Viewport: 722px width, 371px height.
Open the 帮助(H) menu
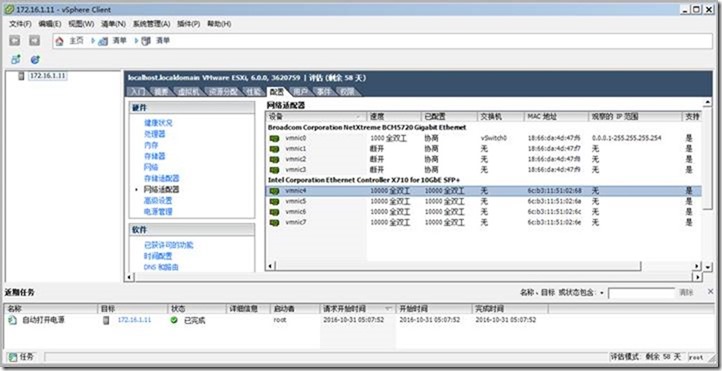pos(219,24)
